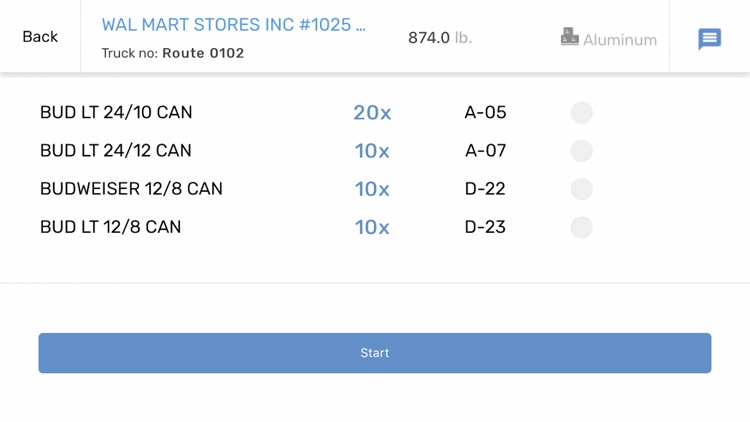Open the chat message icon
750x422 pixels.
(709, 38)
